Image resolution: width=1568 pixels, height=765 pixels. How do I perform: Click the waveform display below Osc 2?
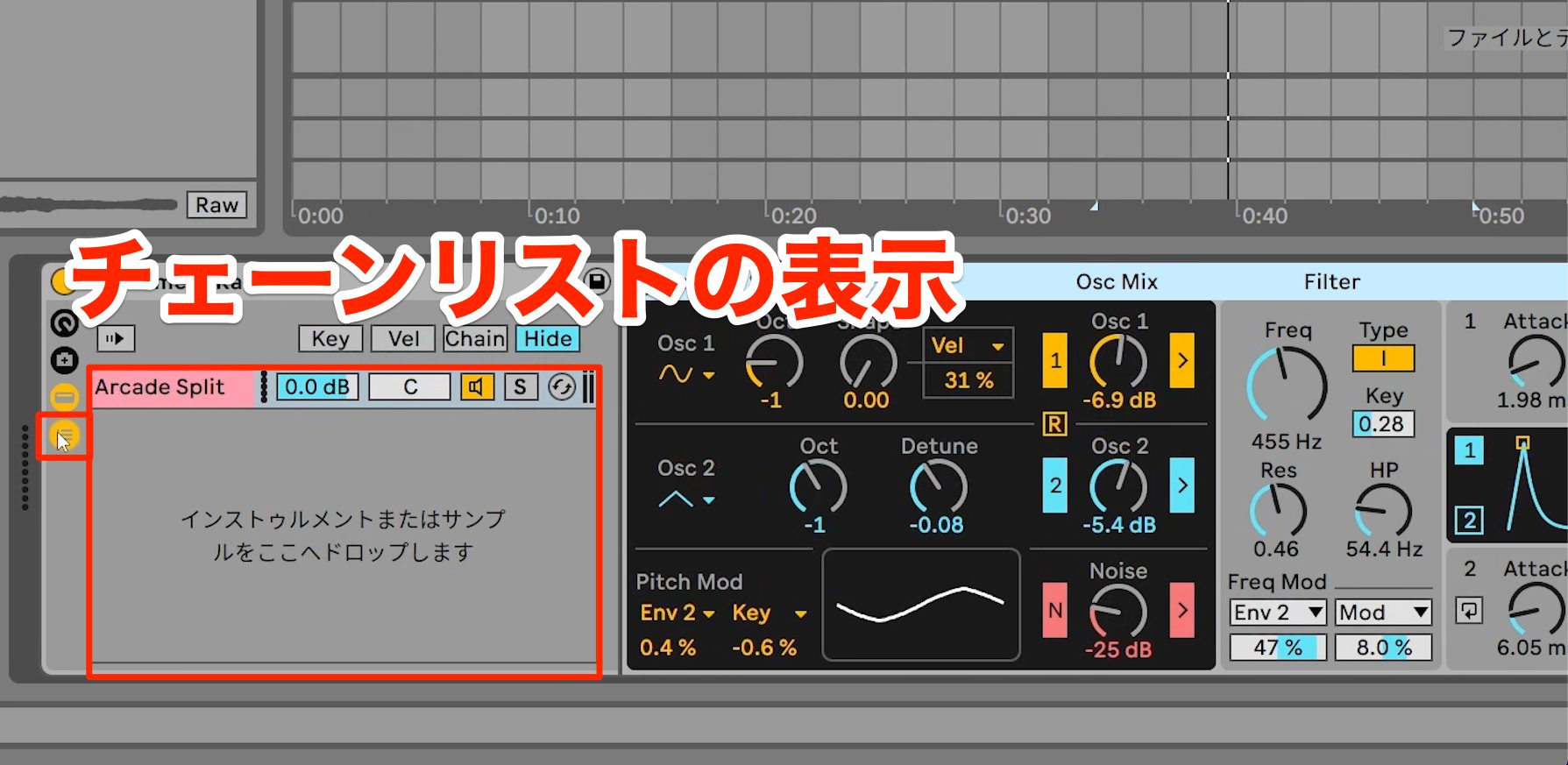tap(921, 605)
